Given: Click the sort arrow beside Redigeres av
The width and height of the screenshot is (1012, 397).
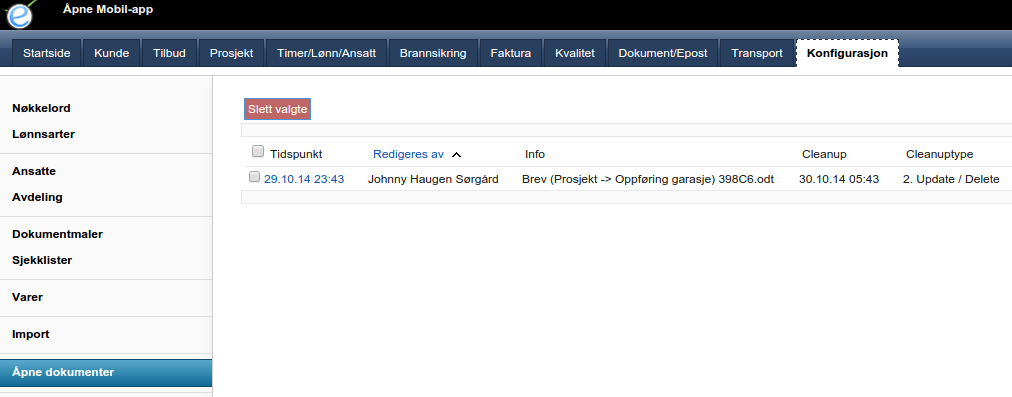Looking at the screenshot, I should click(456, 155).
